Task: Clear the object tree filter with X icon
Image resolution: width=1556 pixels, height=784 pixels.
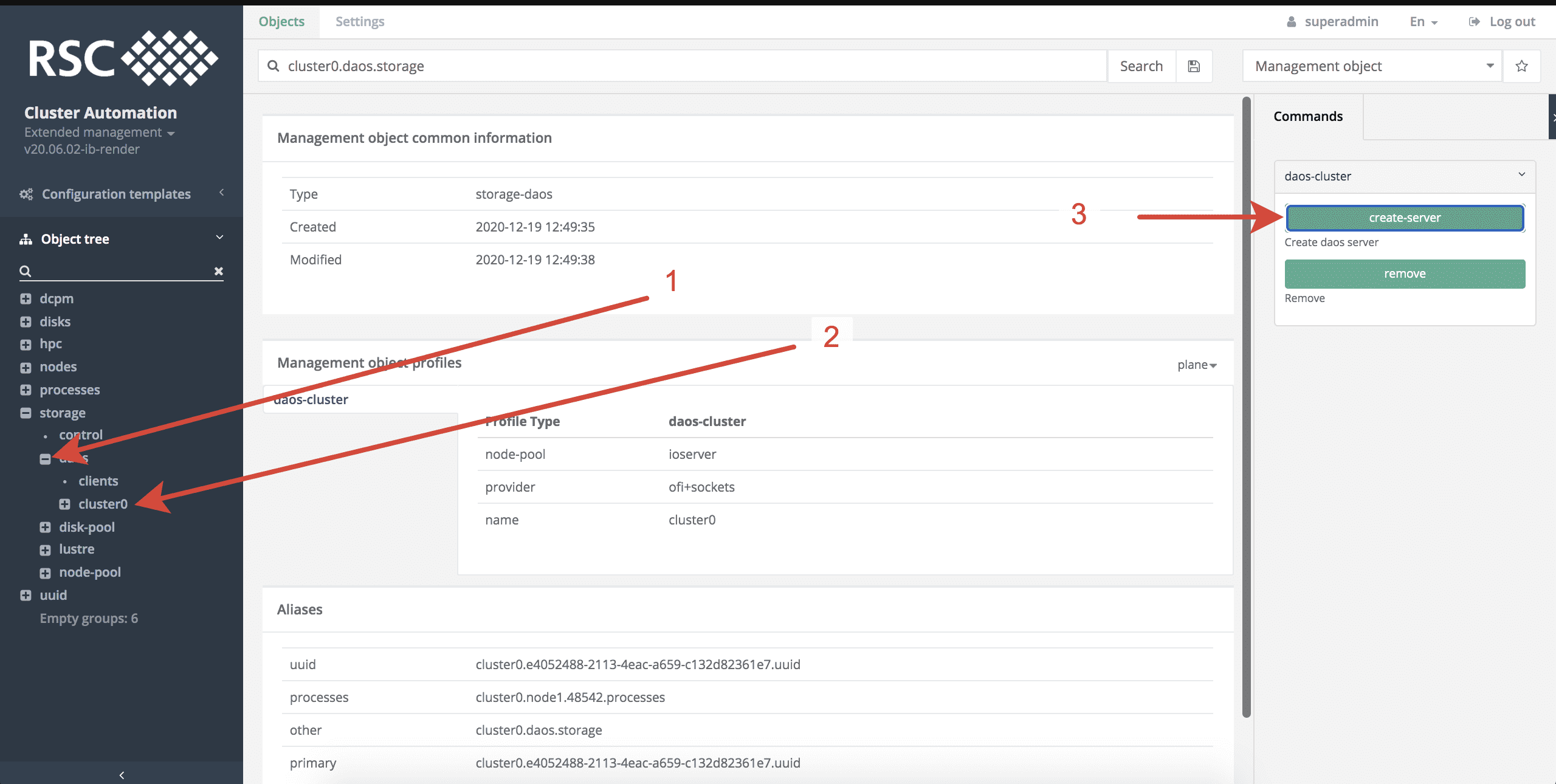Action: point(219,271)
